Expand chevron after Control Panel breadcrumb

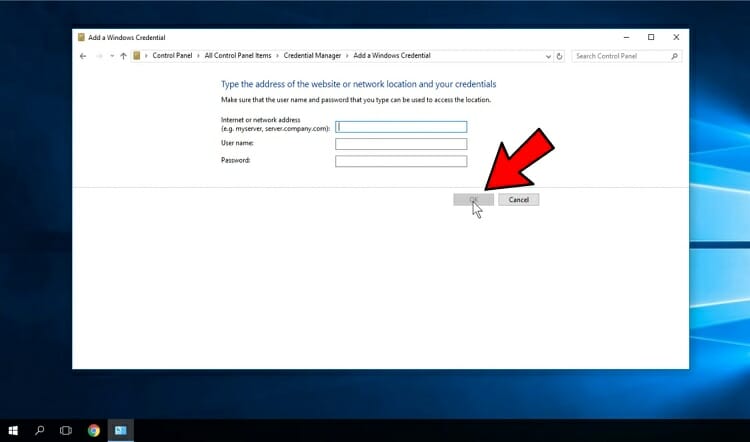click(x=198, y=56)
